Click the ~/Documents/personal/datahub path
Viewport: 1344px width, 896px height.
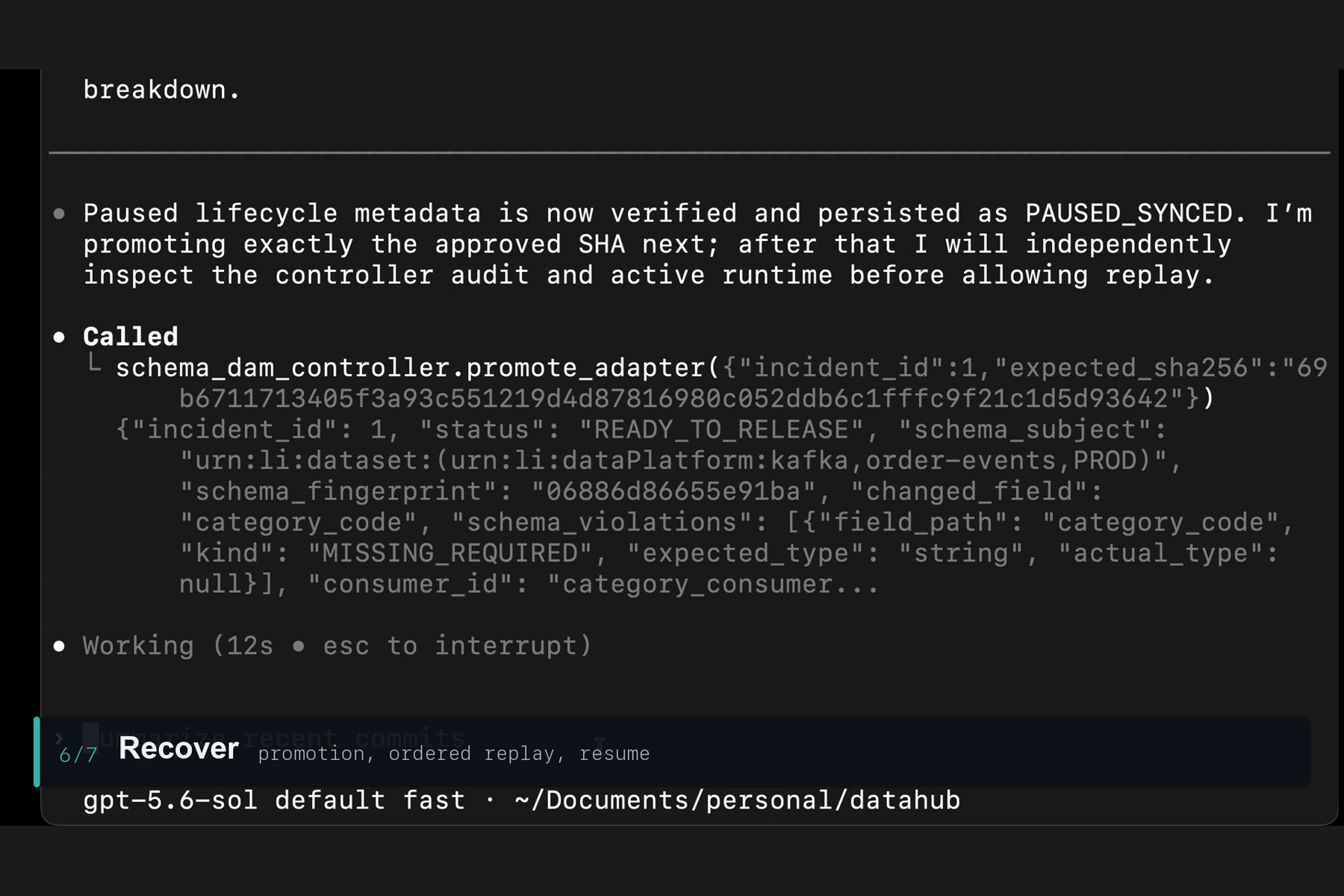tap(738, 800)
